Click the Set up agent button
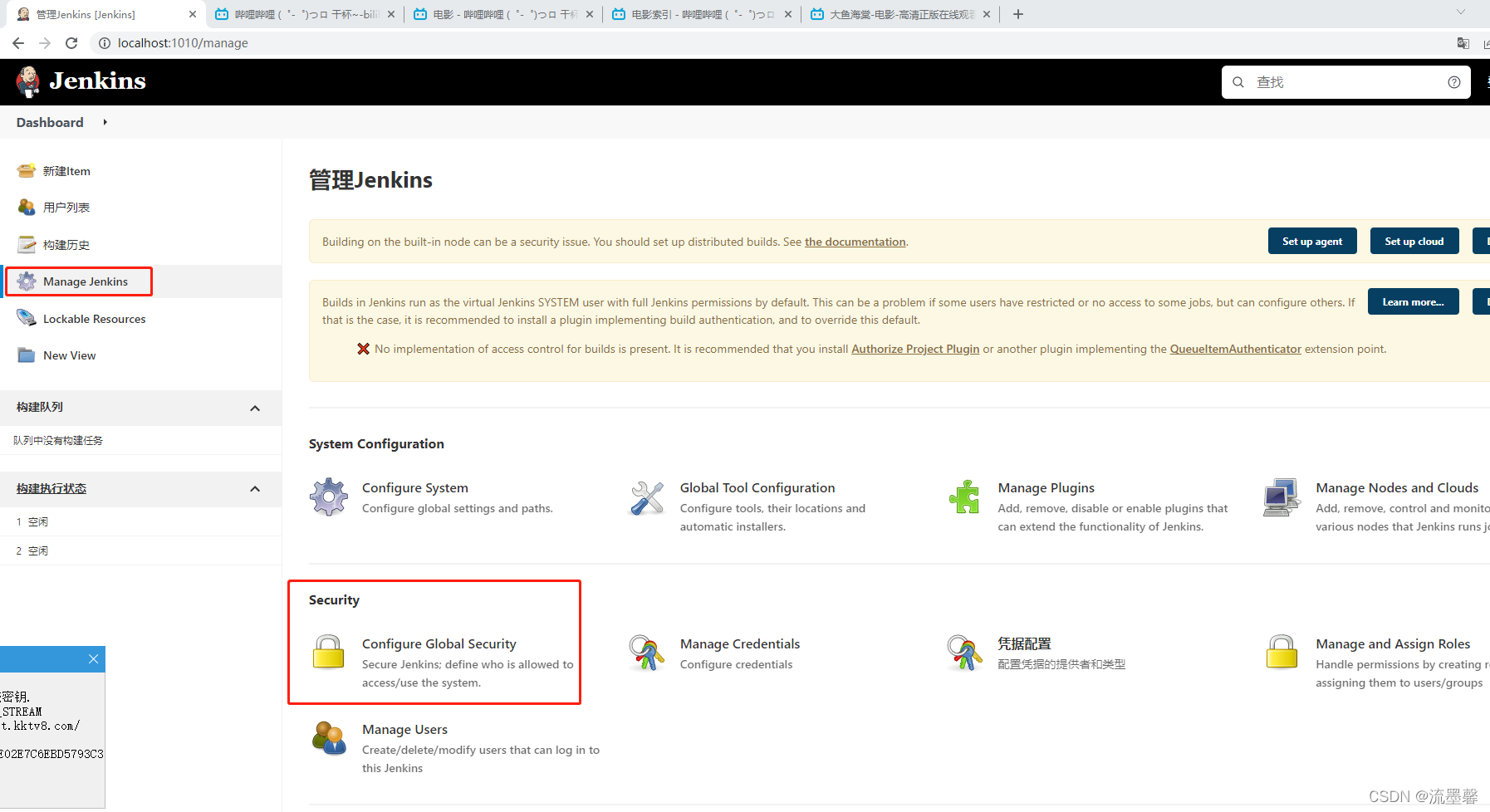 (1312, 242)
